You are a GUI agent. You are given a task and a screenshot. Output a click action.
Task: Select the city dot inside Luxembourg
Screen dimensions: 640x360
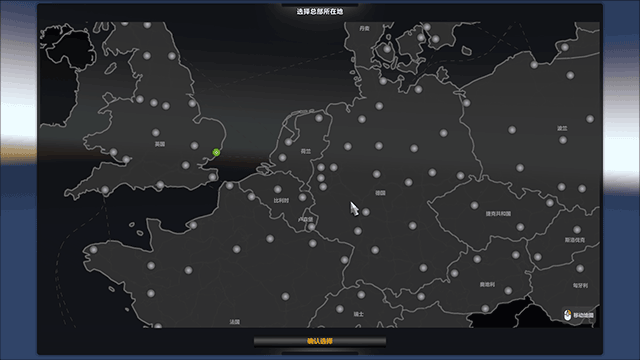(311, 227)
